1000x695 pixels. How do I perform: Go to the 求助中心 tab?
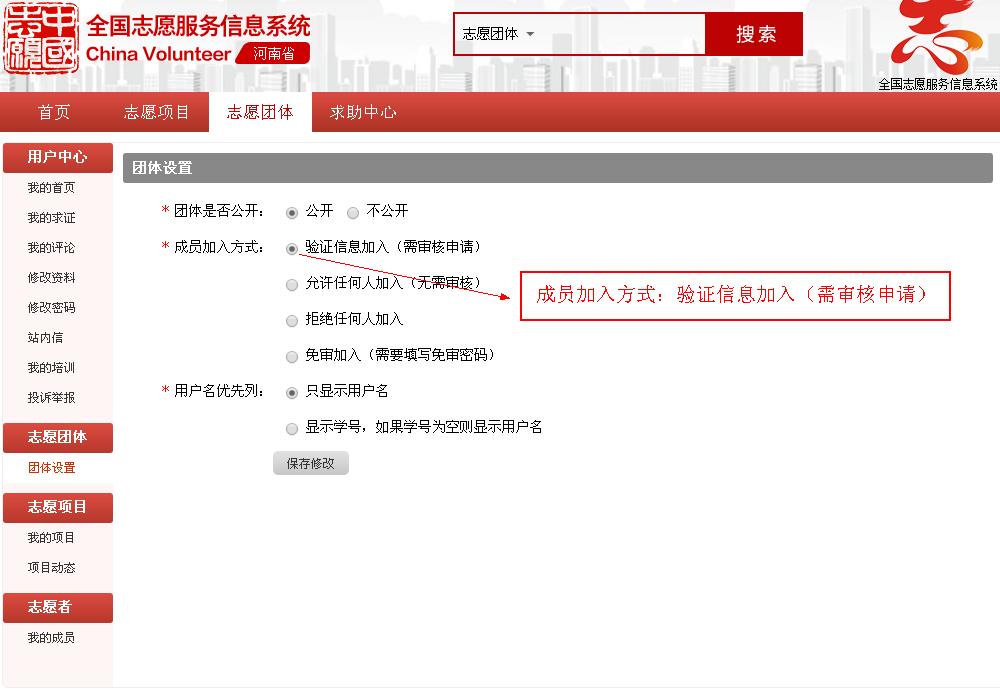[363, 112]
